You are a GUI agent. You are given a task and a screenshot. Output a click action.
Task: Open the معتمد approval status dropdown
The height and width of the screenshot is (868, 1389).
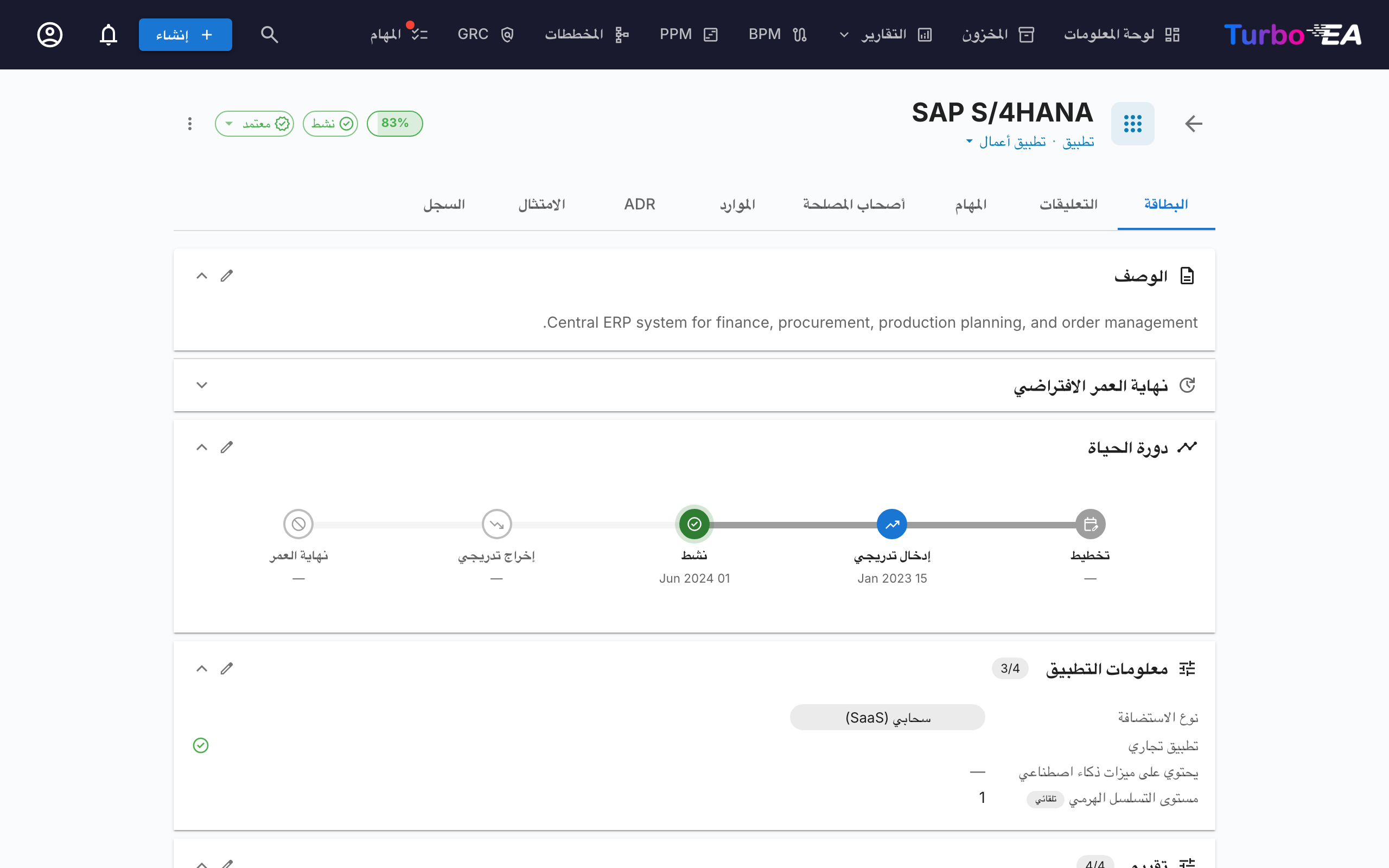click(255, 124)
